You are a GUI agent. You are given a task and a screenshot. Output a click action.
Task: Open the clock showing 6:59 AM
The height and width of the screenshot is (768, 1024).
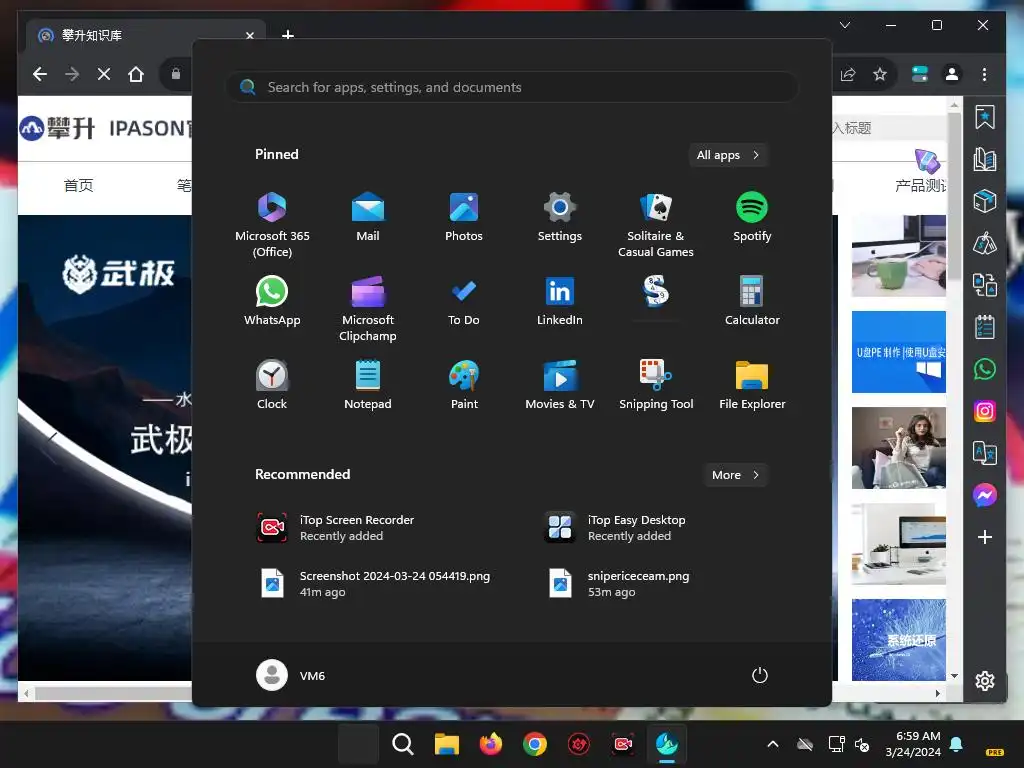click(914, 744)
